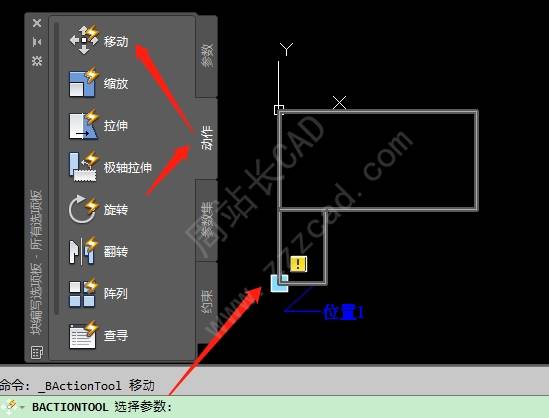Select the 移动 (Move) action tool
This screenshot has width=549, height=418.
point(99,40)
